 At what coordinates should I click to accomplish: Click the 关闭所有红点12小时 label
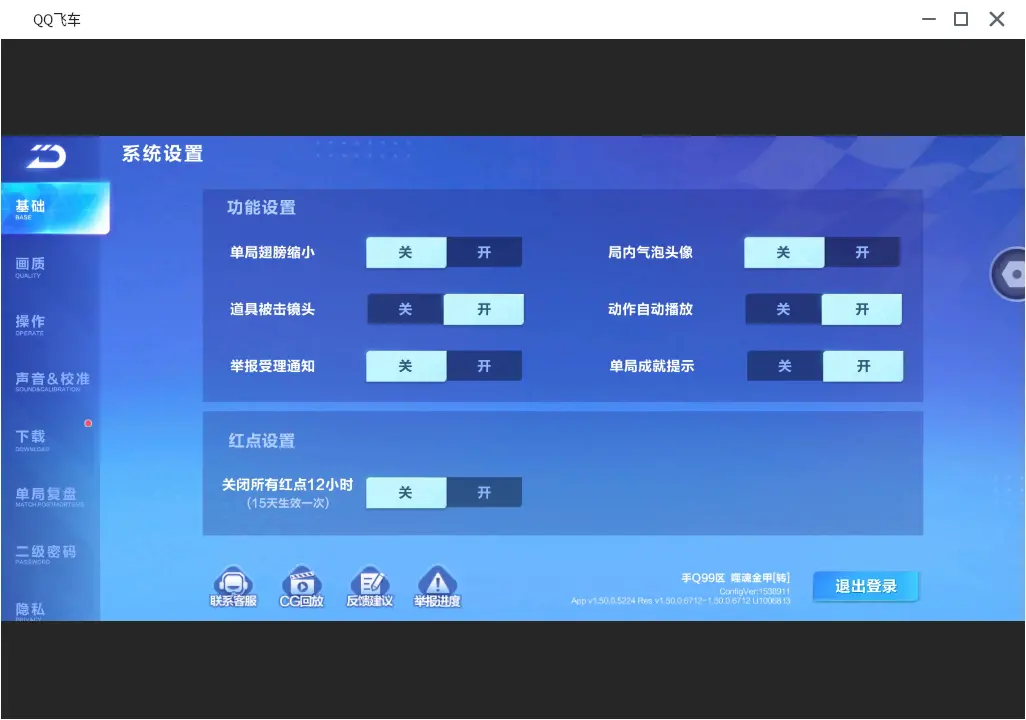pos(287,484)
